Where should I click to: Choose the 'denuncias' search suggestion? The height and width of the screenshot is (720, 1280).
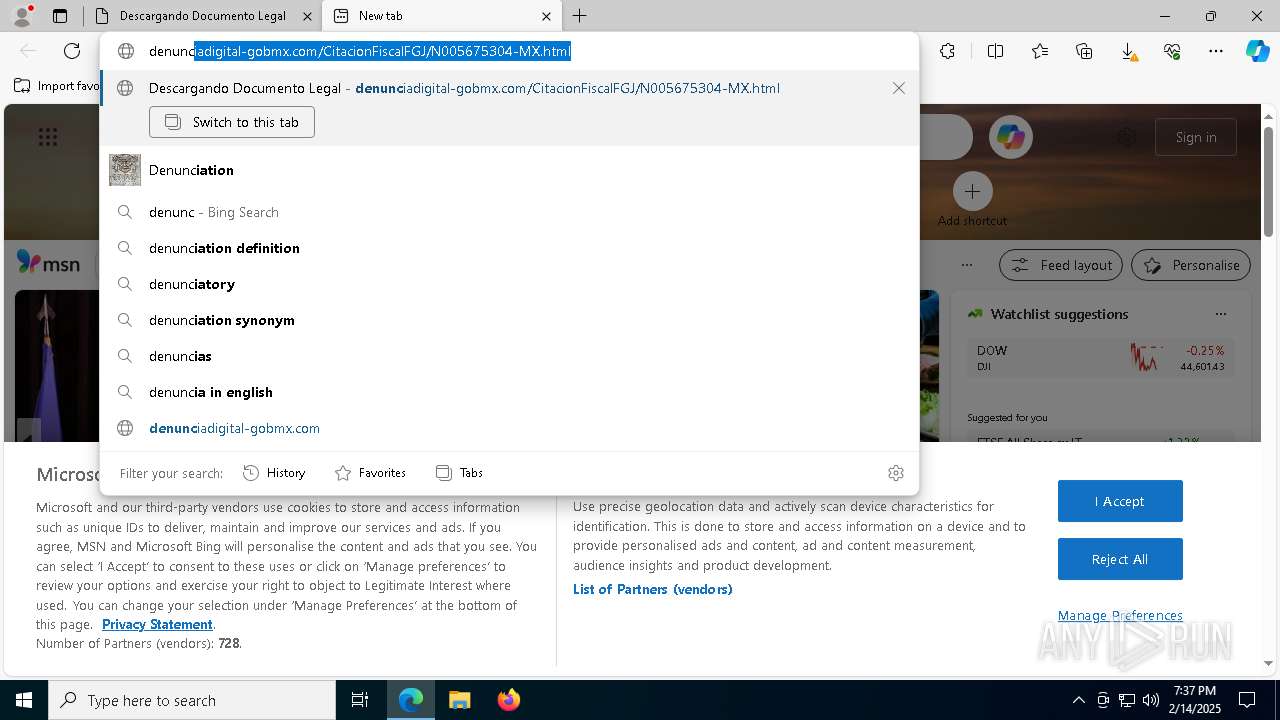[x=509, y=356]
